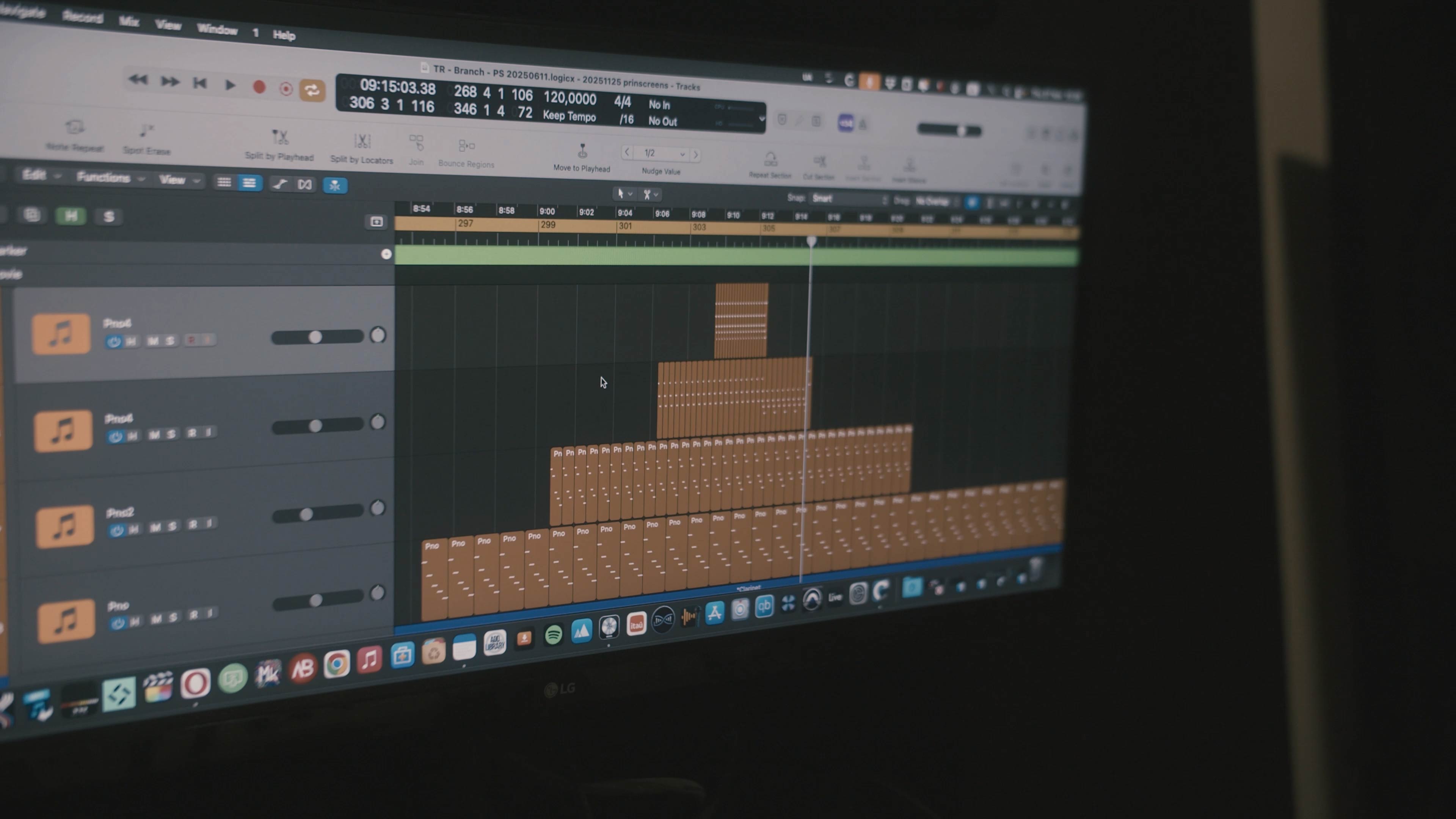Open the Nudge Value dropdown

tap(662, 153)
